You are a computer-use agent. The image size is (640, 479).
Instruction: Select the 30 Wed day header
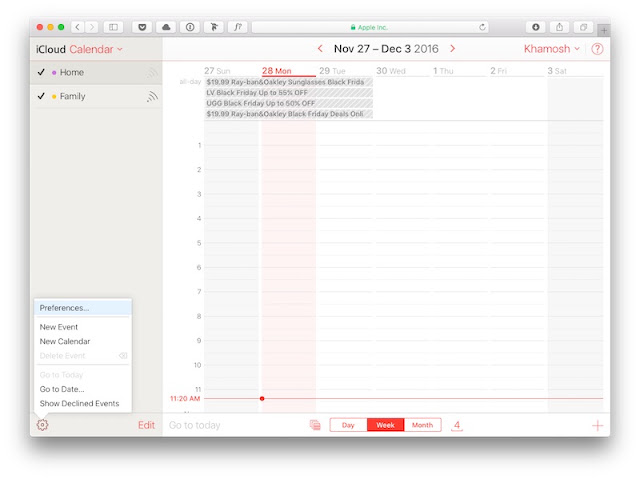pyautogui.click(x=402, y=71)
